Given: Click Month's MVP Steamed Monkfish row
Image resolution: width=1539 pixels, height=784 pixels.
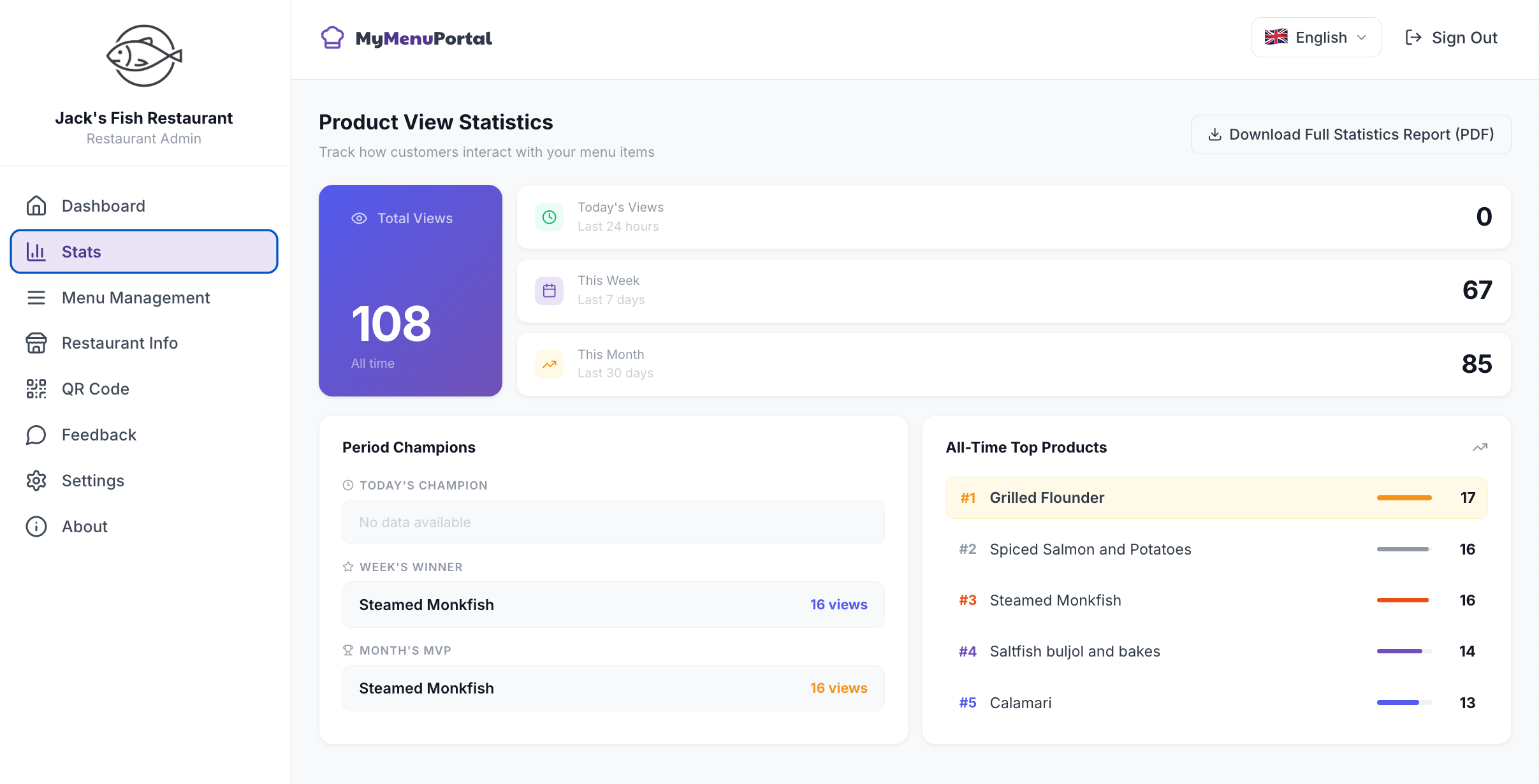Looking at the screenshot, I should click(613, 688).
